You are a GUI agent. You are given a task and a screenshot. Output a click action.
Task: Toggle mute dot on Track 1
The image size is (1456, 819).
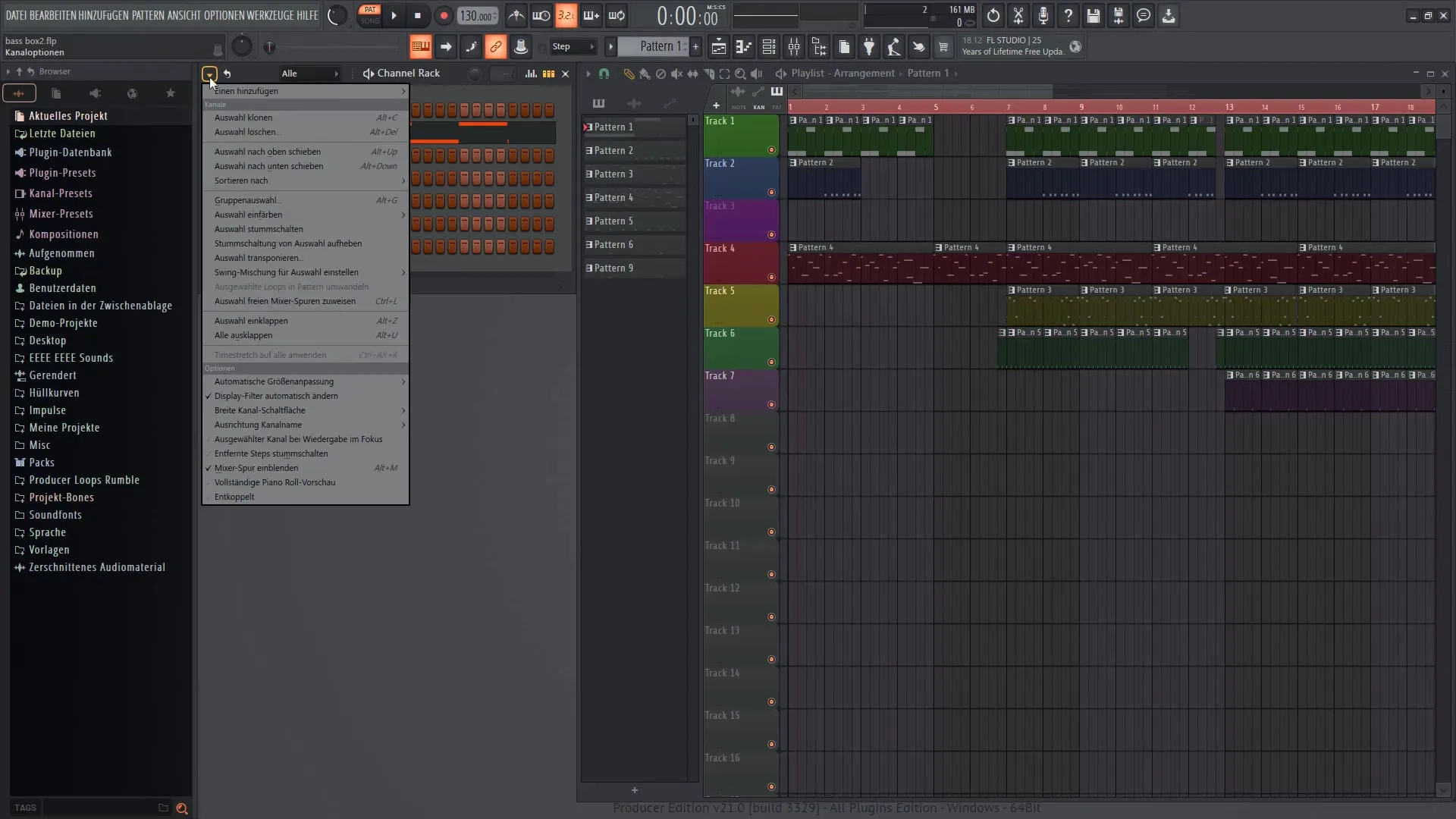771,150
